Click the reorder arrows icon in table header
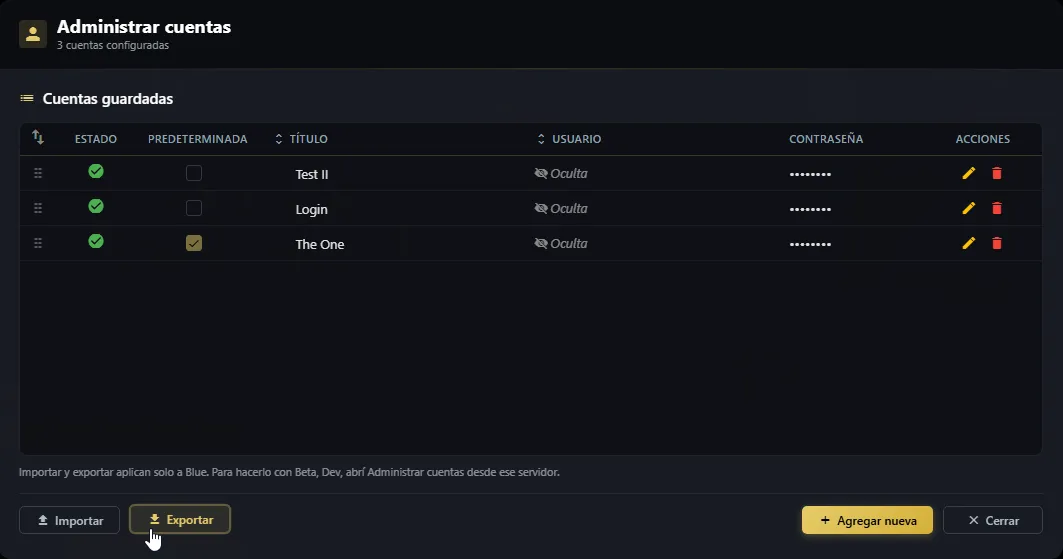Viewport: 1063px width, 559px height. [38, 138]
